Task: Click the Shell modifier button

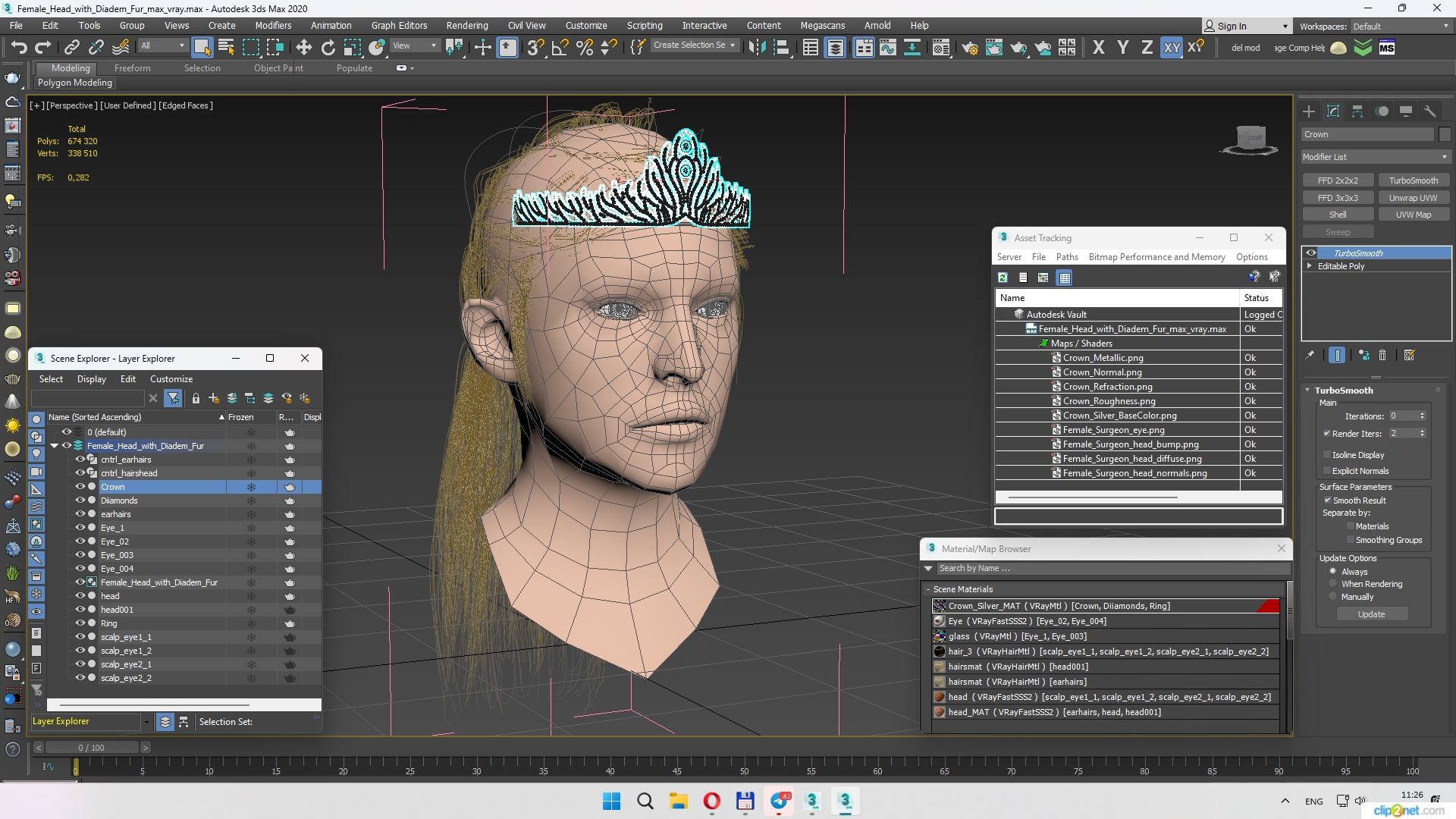Action: coord(1338,215)
